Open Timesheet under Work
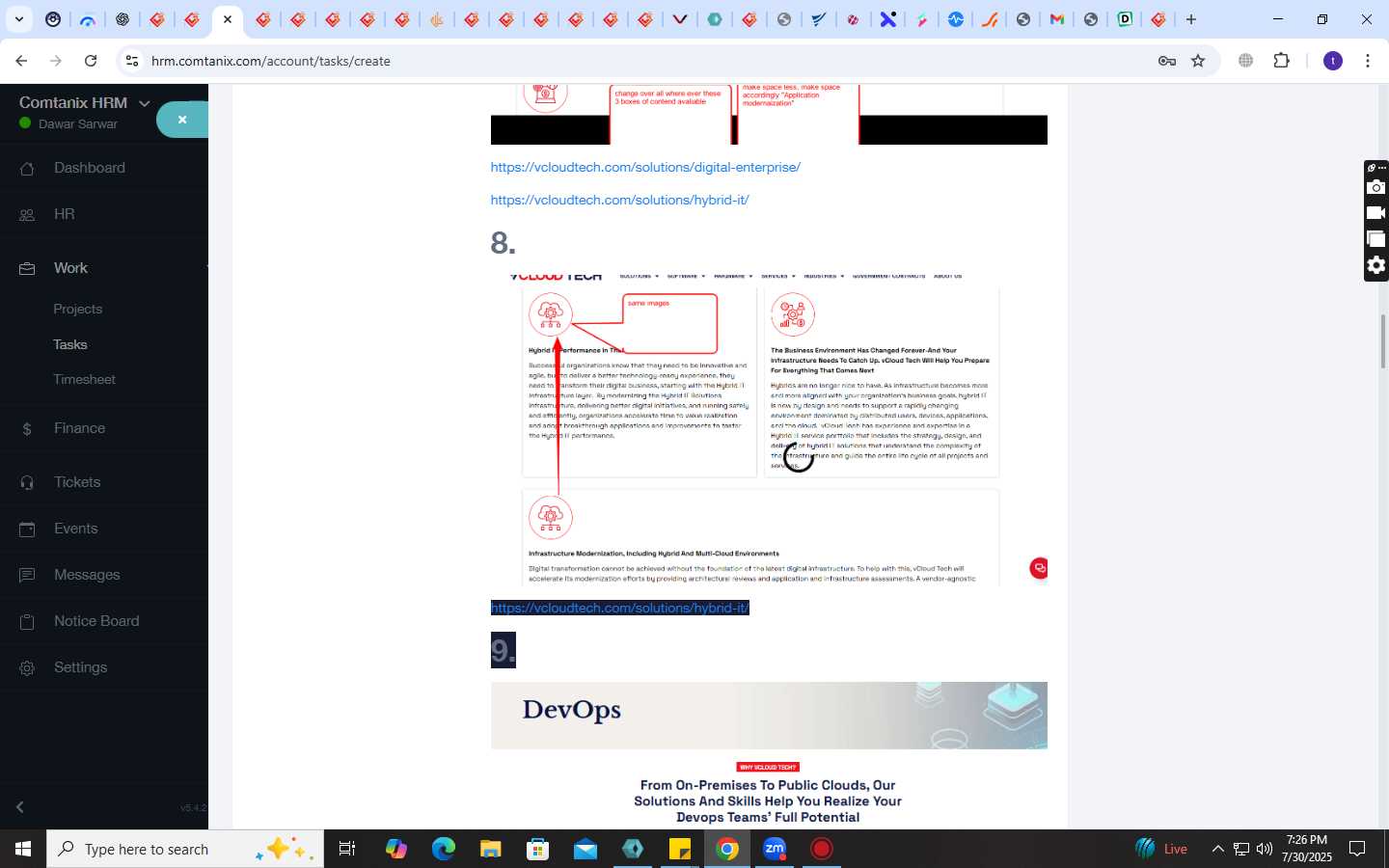The width and height of the screenshot is (1389, 868). point(85,379)
